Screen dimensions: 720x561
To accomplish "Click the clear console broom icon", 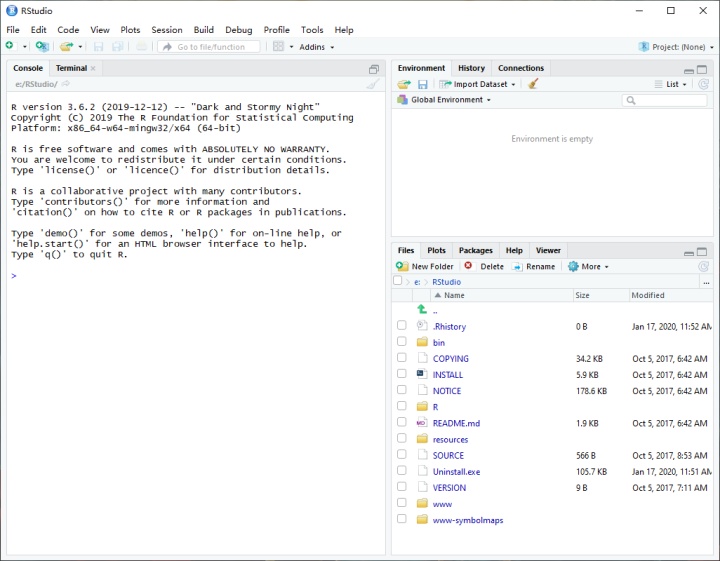I will [x=373, y=84].
